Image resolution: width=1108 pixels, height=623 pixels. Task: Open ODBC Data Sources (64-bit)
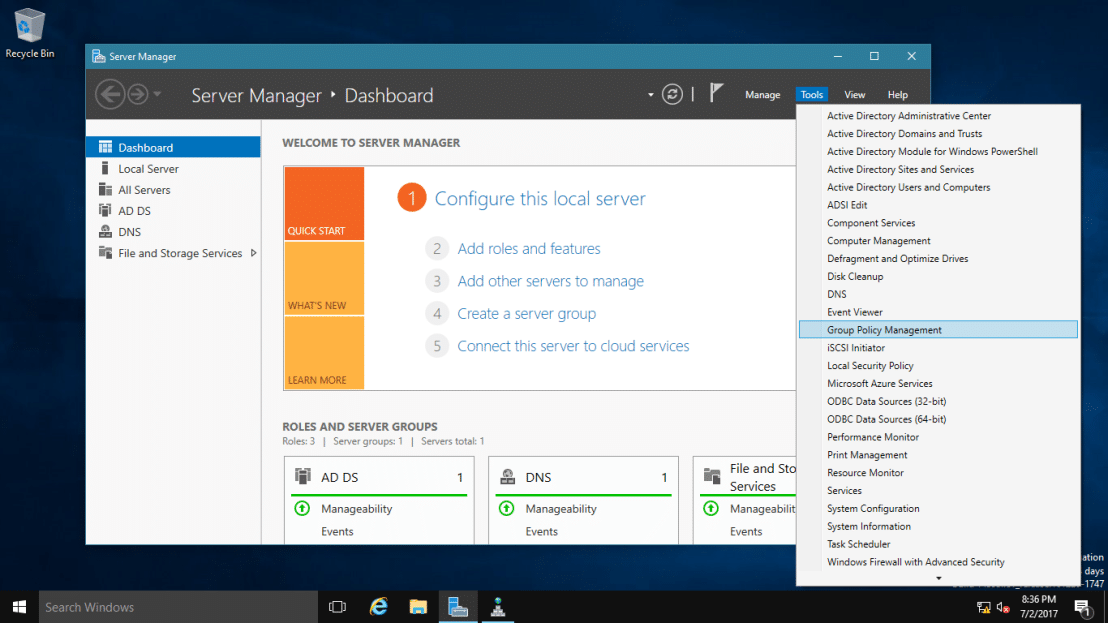[x=938, y=419]
